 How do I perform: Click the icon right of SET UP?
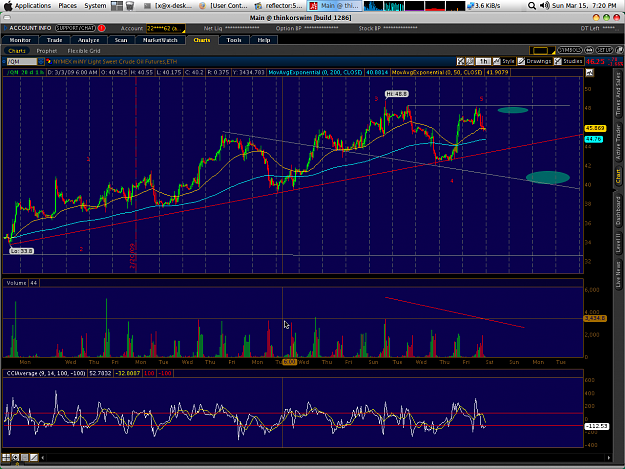coord(619,50)
